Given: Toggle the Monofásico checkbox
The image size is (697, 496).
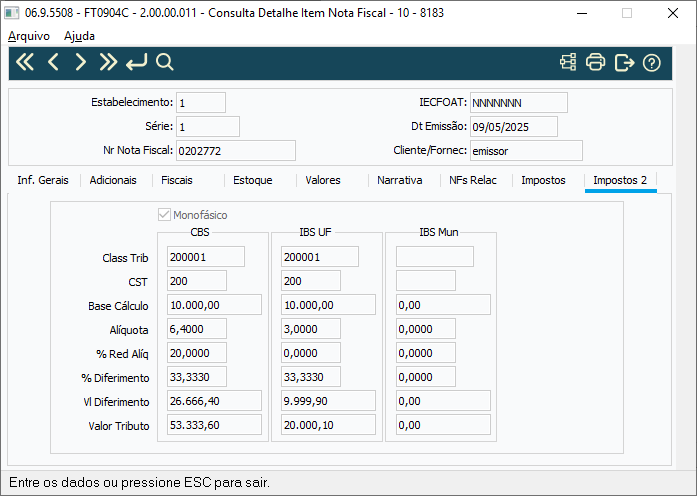Looking at the screenshot, I should [164, 215].
